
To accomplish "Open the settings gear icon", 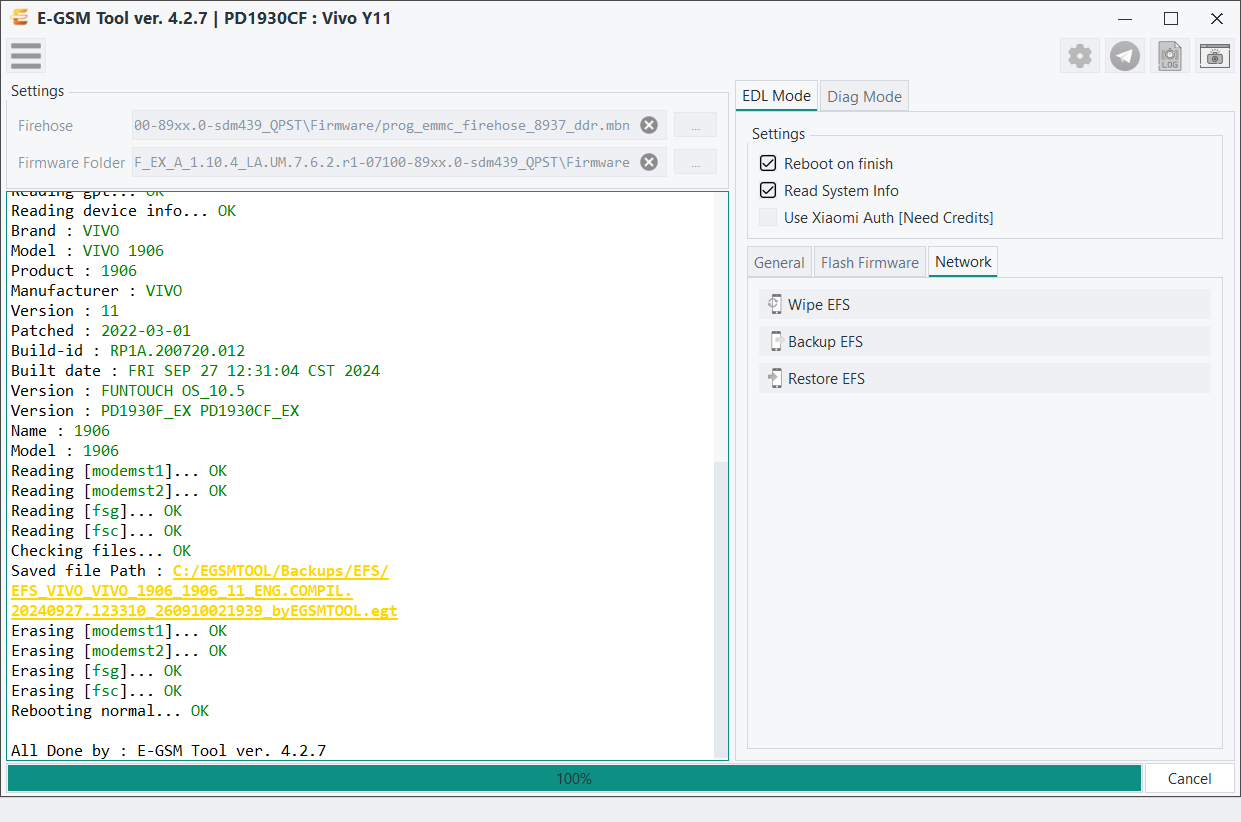I will 1080,56.
